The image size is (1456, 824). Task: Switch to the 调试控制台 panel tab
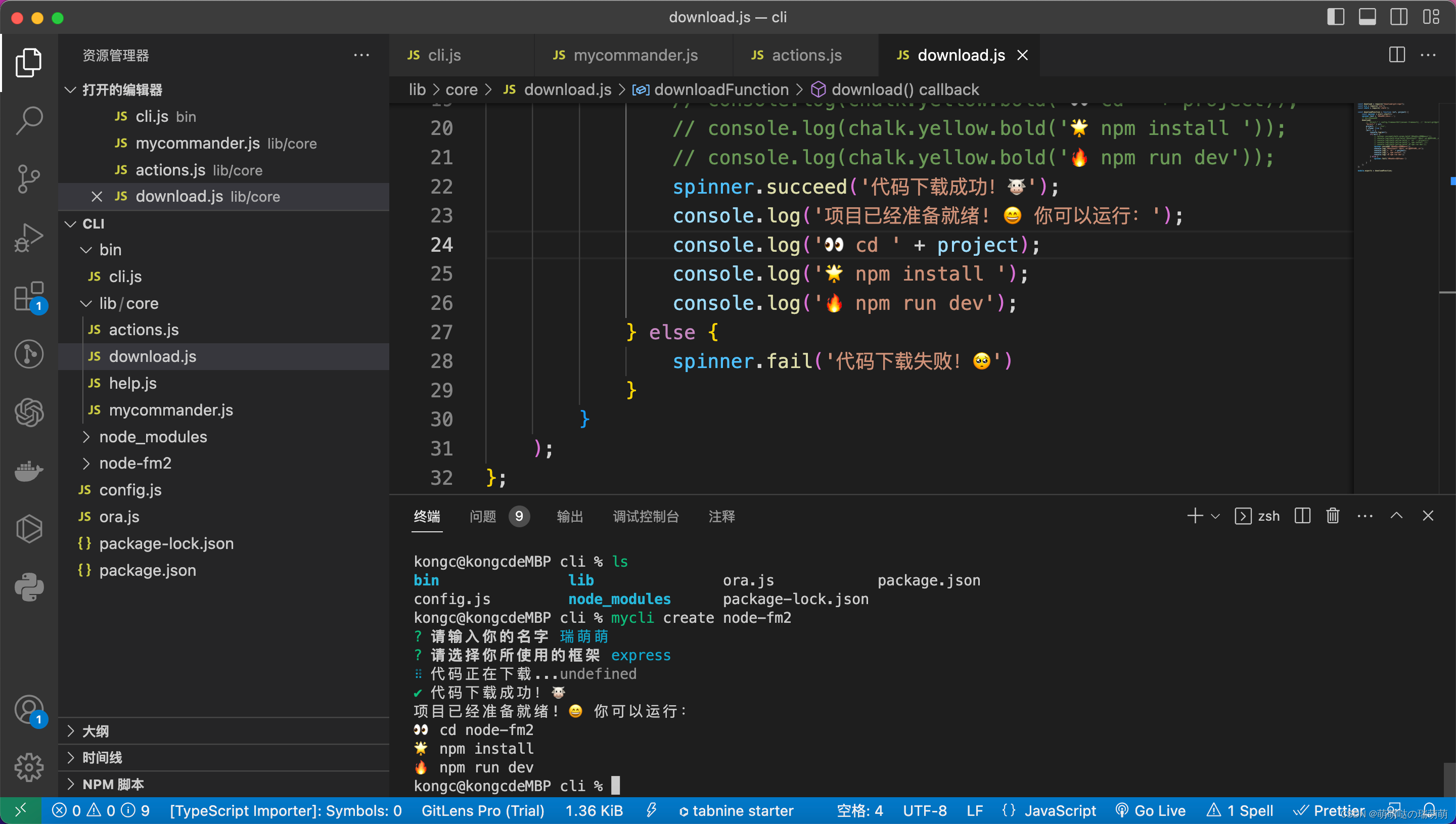coord(646,516)
